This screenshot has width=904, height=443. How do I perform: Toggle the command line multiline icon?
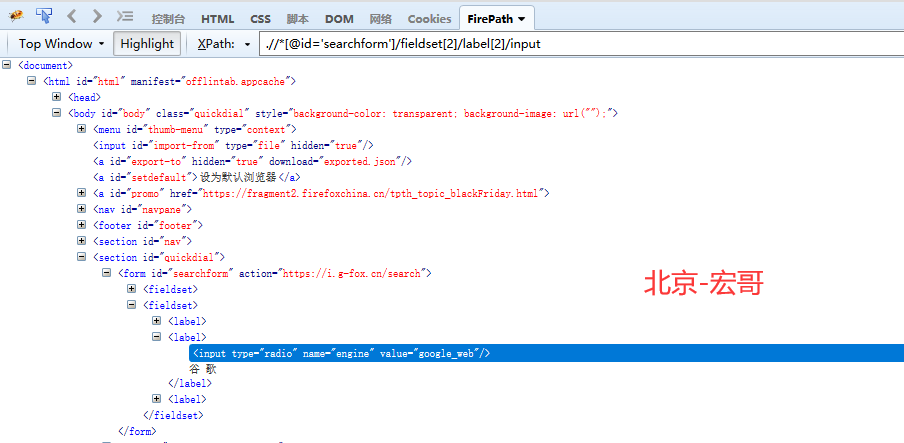click(125, 16)
